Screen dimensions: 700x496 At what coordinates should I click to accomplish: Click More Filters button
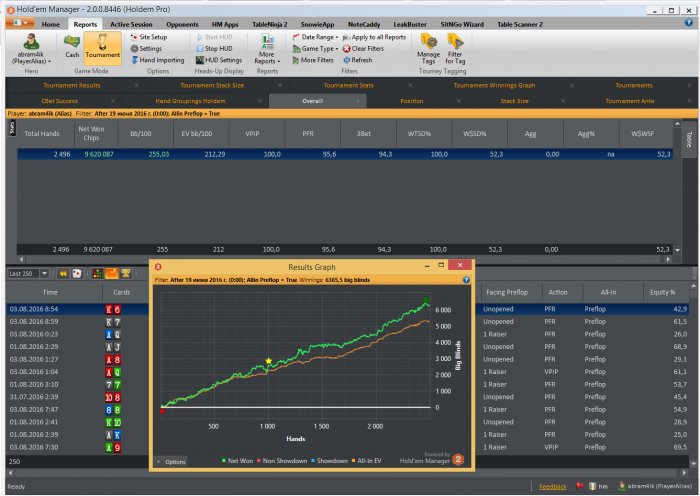[313, 60]
